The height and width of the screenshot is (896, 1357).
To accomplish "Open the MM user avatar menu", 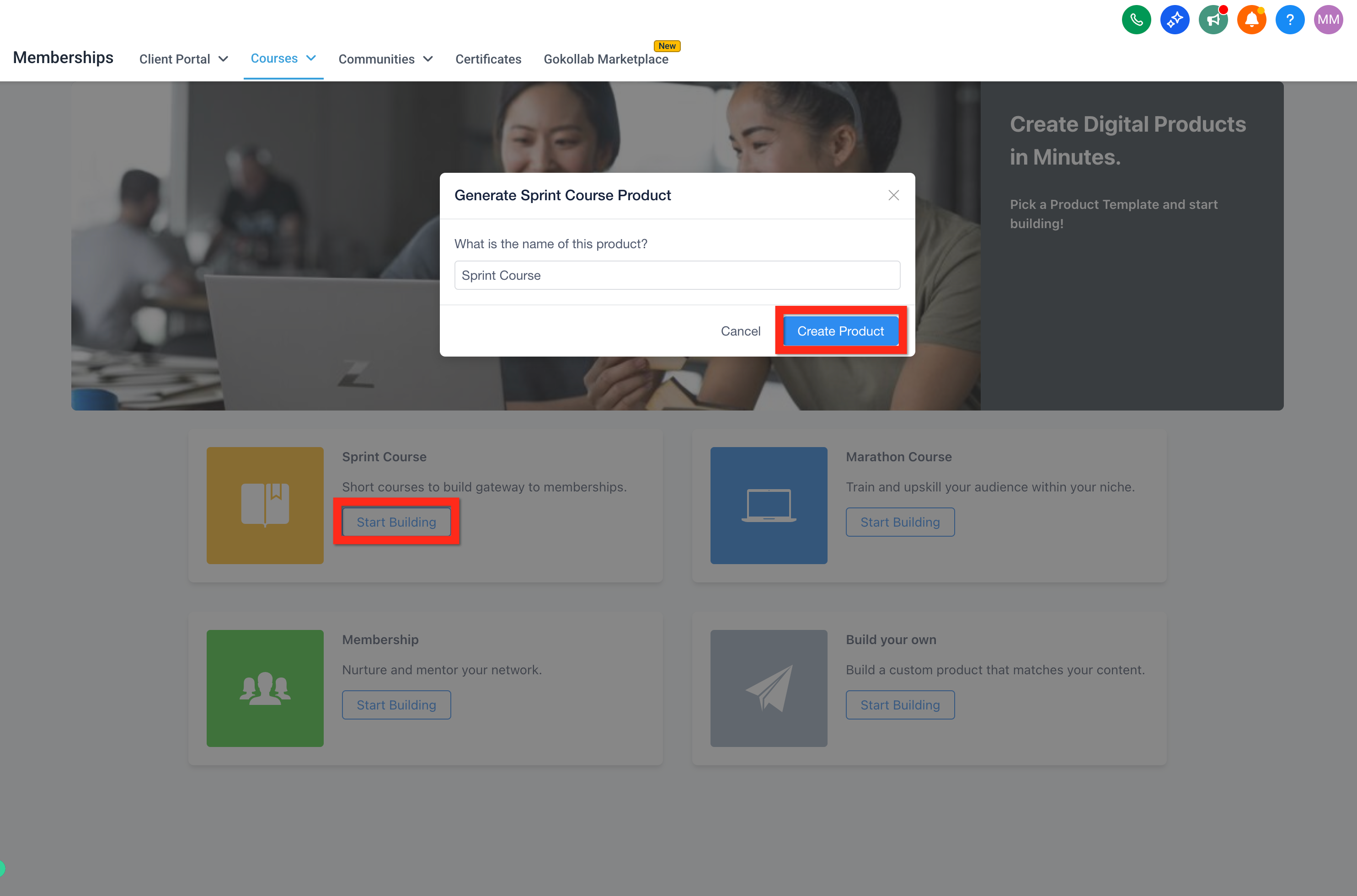I will pos(1328,20).
